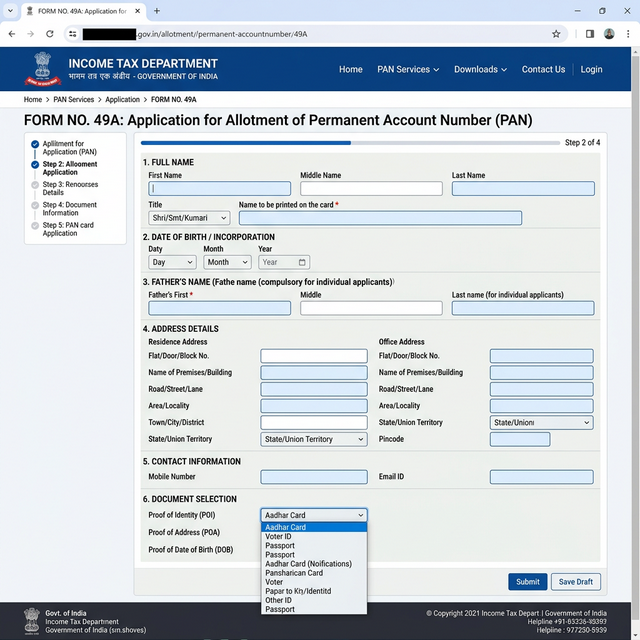Toggle the browser side panel icon

pos(590,34)
